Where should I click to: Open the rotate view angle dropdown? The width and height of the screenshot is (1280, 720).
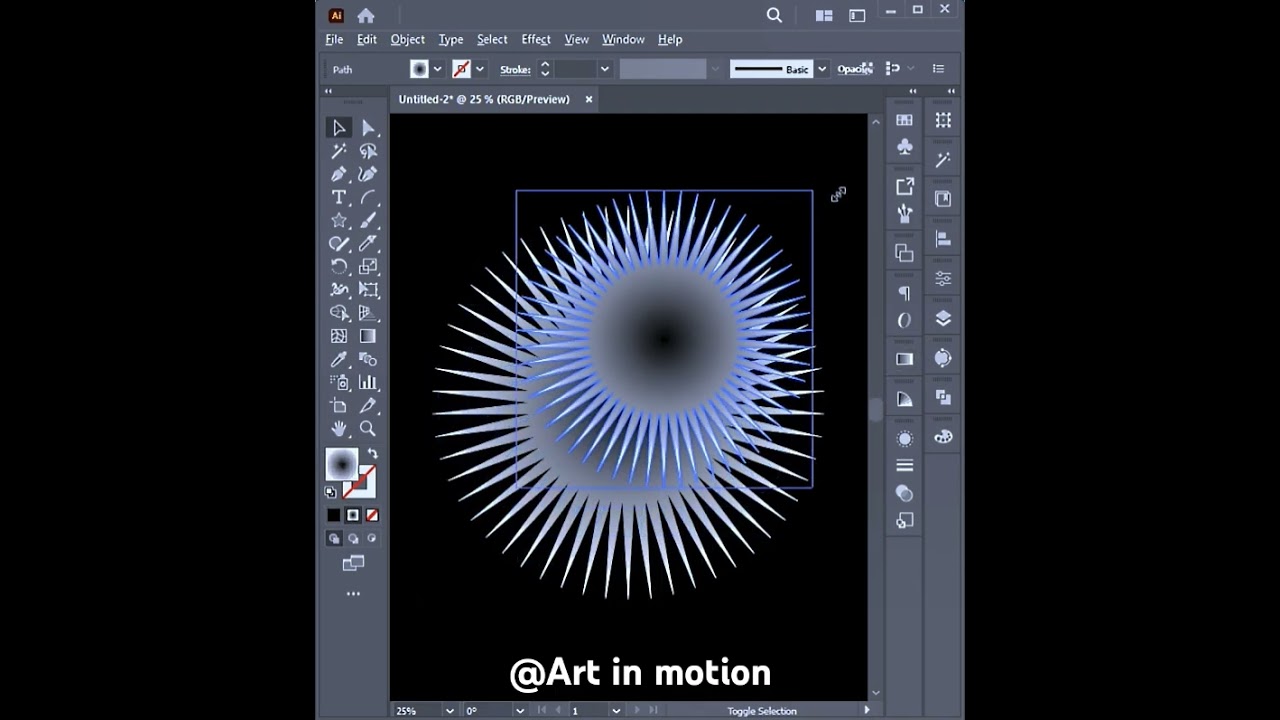coord(519,711)
